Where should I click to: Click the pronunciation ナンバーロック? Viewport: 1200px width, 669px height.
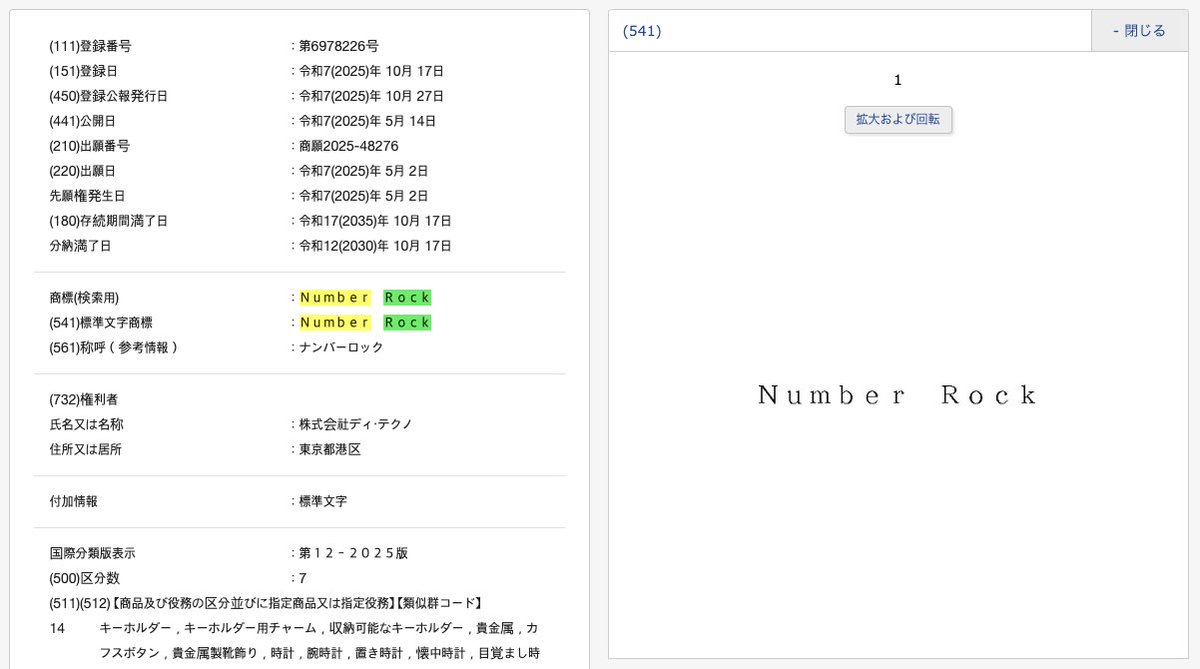click(341, 347)
